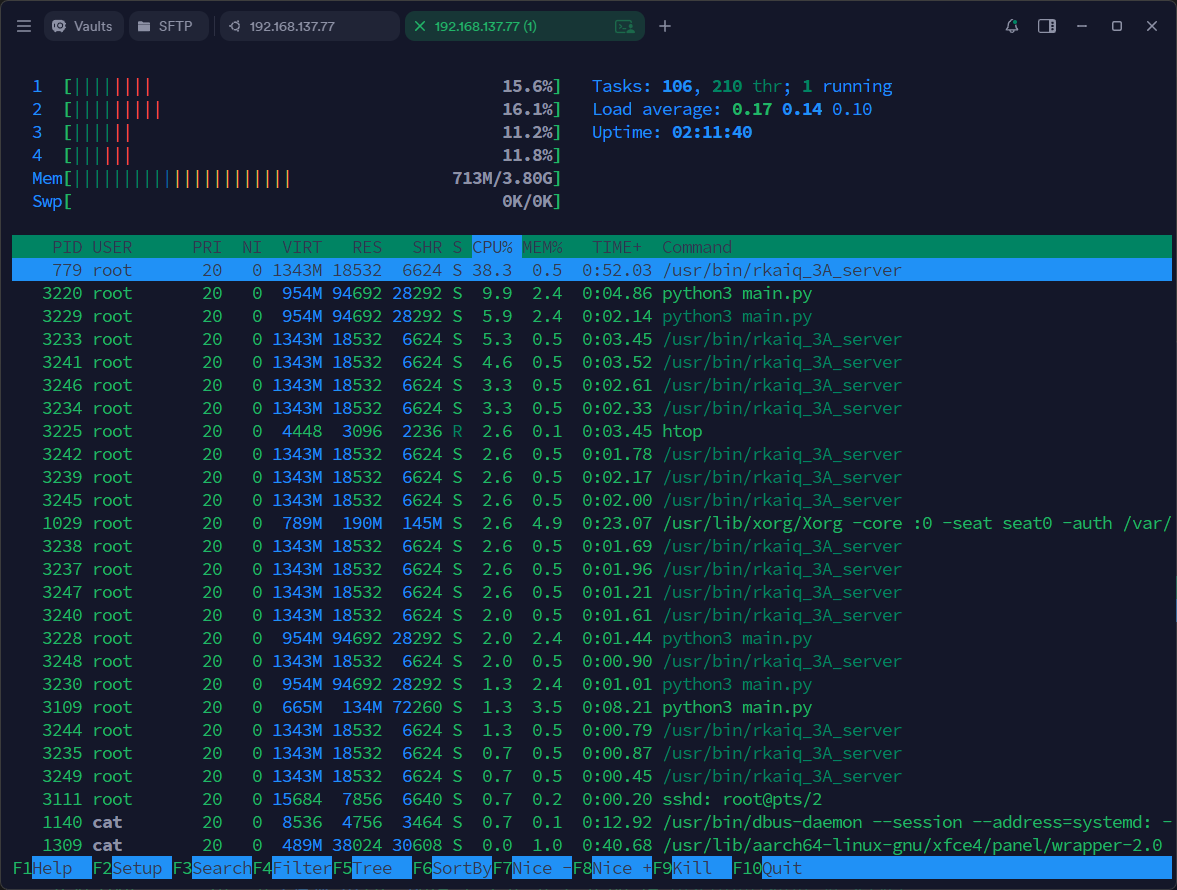The width and height of the screenshot is (1177, 890).
Task: Maximize the Termius window
Action: [1117, 26]
